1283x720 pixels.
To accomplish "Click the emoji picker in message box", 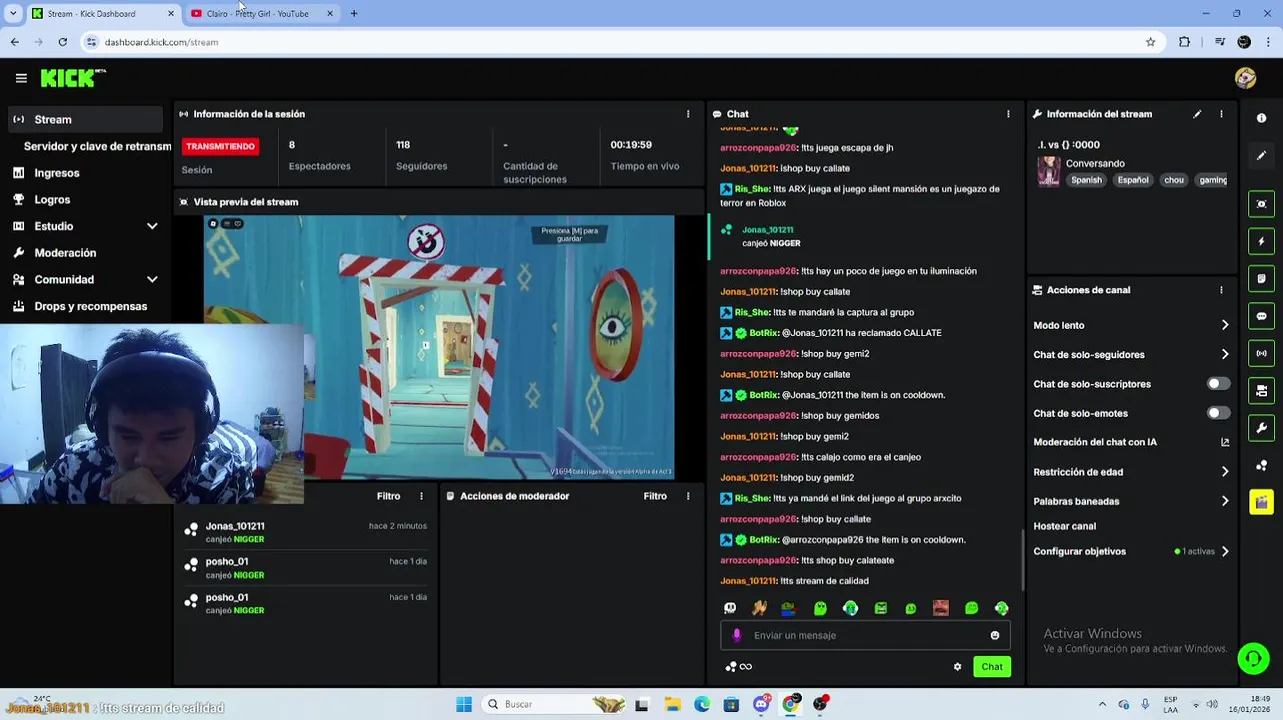I will coord(995,635).
